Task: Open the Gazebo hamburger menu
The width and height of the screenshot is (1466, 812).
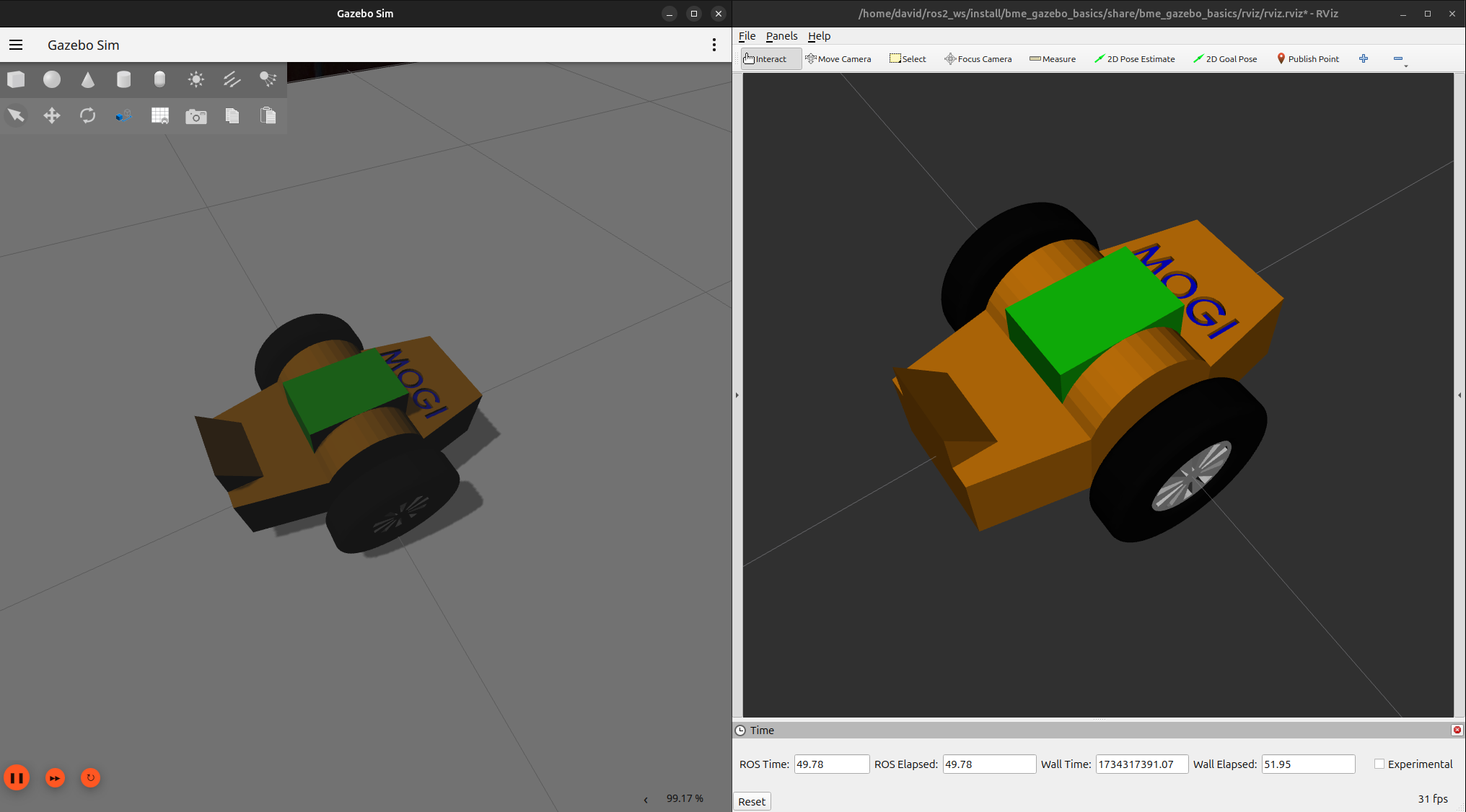Action: pyautogui.click(x=16, y=45)
